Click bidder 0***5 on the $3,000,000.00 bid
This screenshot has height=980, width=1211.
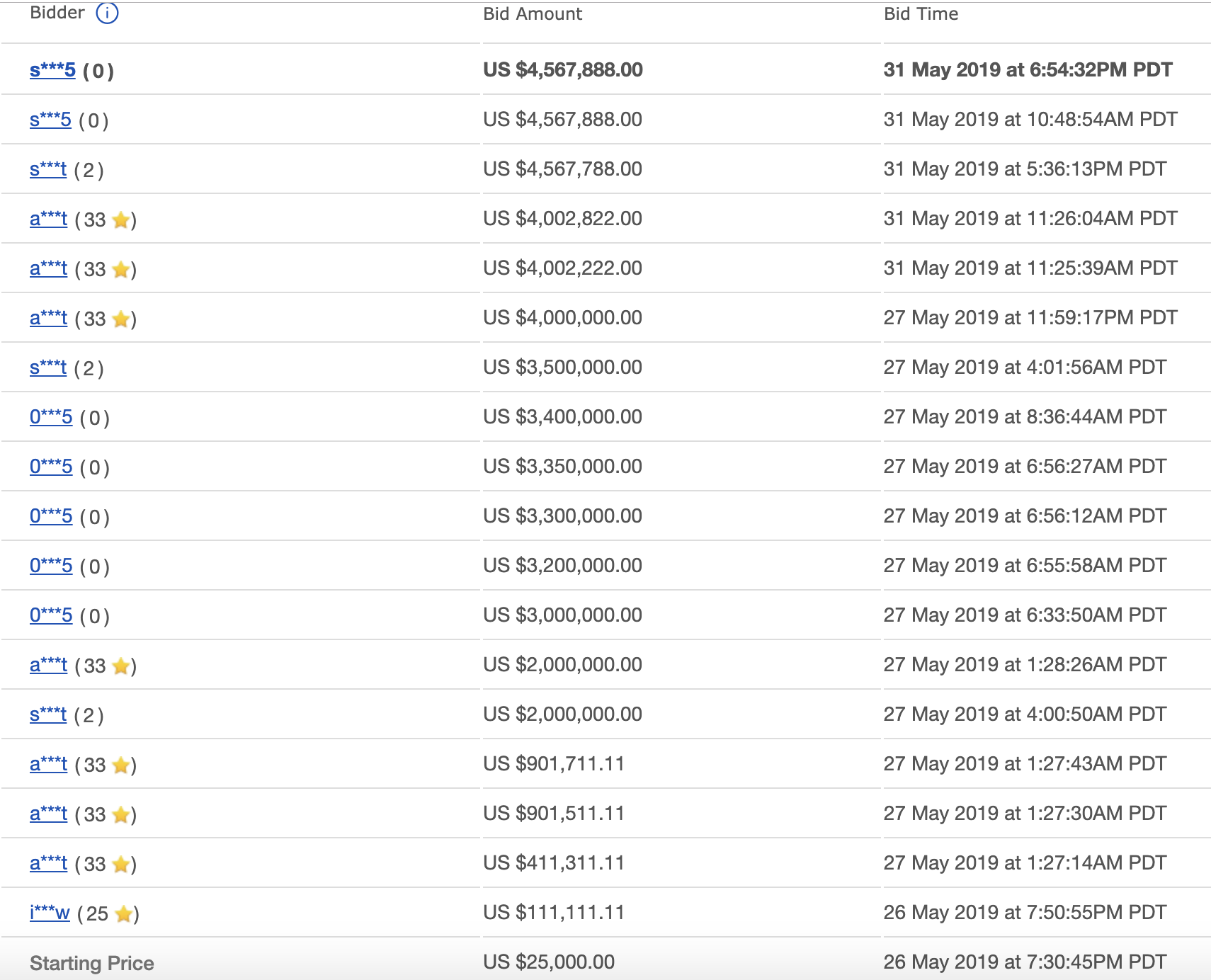(51, 615)
